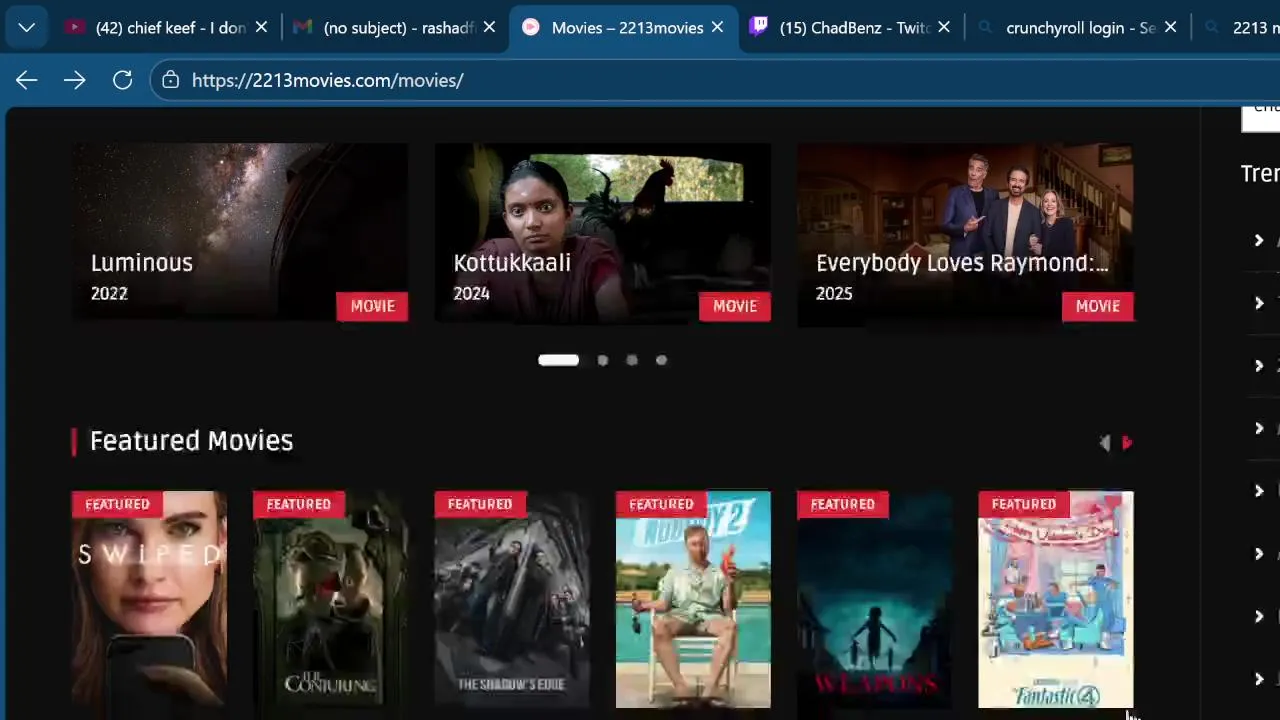Close the (no subject) Gmail tab
The height and width of the screenshot is (720, 1280).
pyautogui.click(x=489, y=28)
